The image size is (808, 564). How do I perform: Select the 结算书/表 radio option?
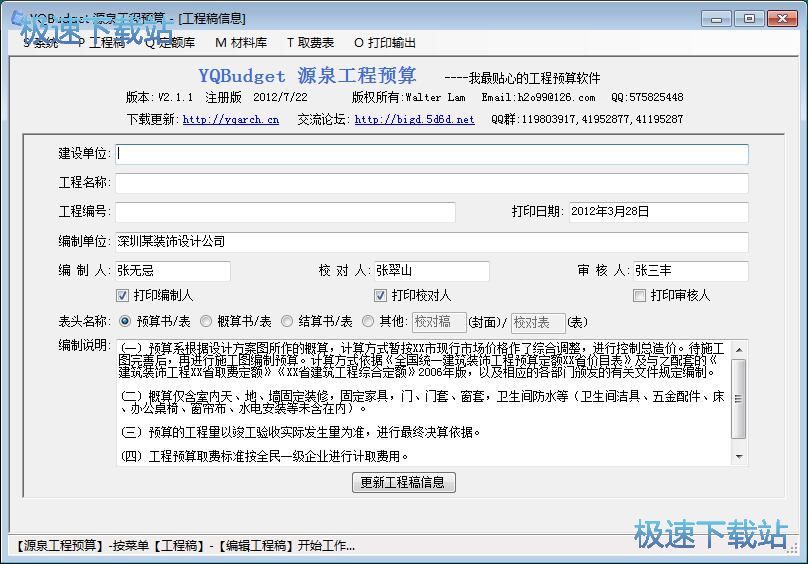[287, 322]
